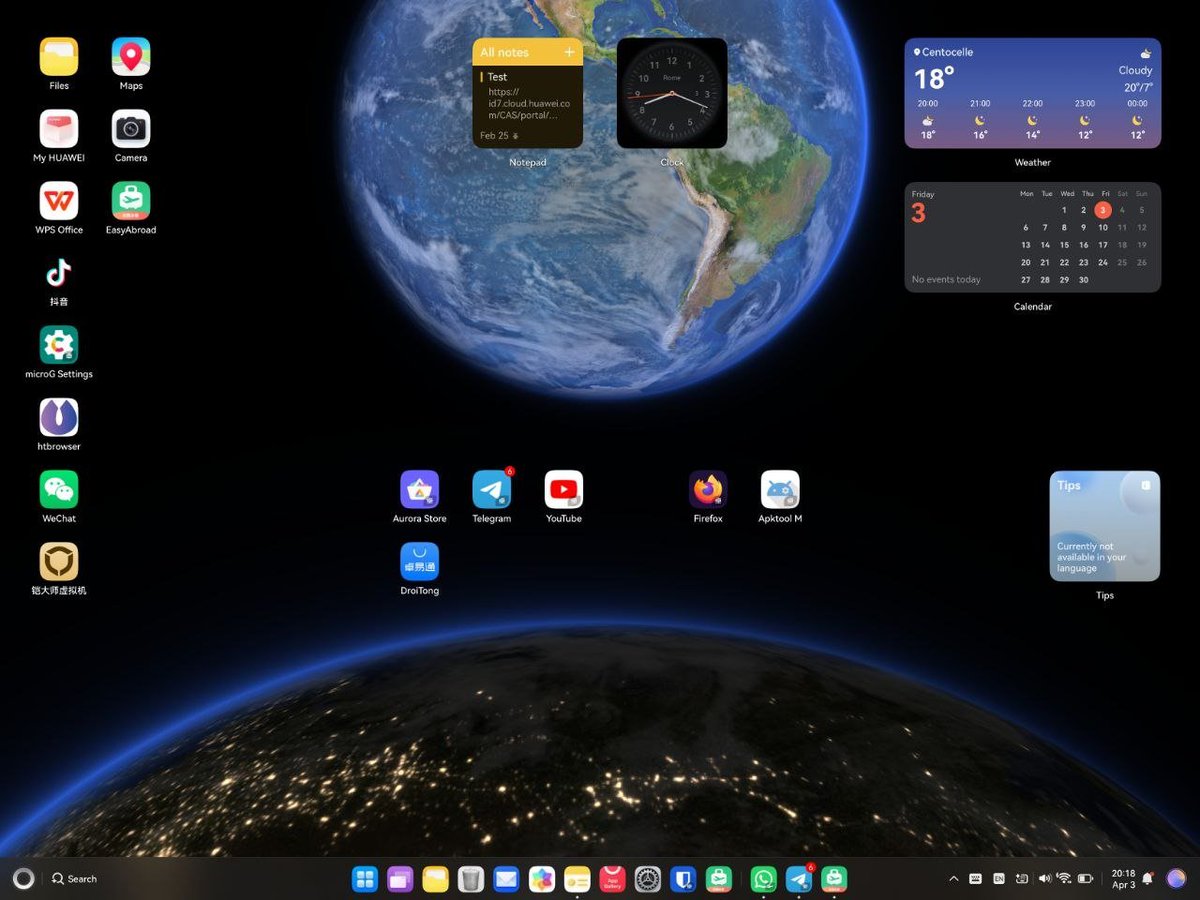The image size is (1200, 900).
Task: Launch AppGallery from dock
Action: [x=613, y=879]
